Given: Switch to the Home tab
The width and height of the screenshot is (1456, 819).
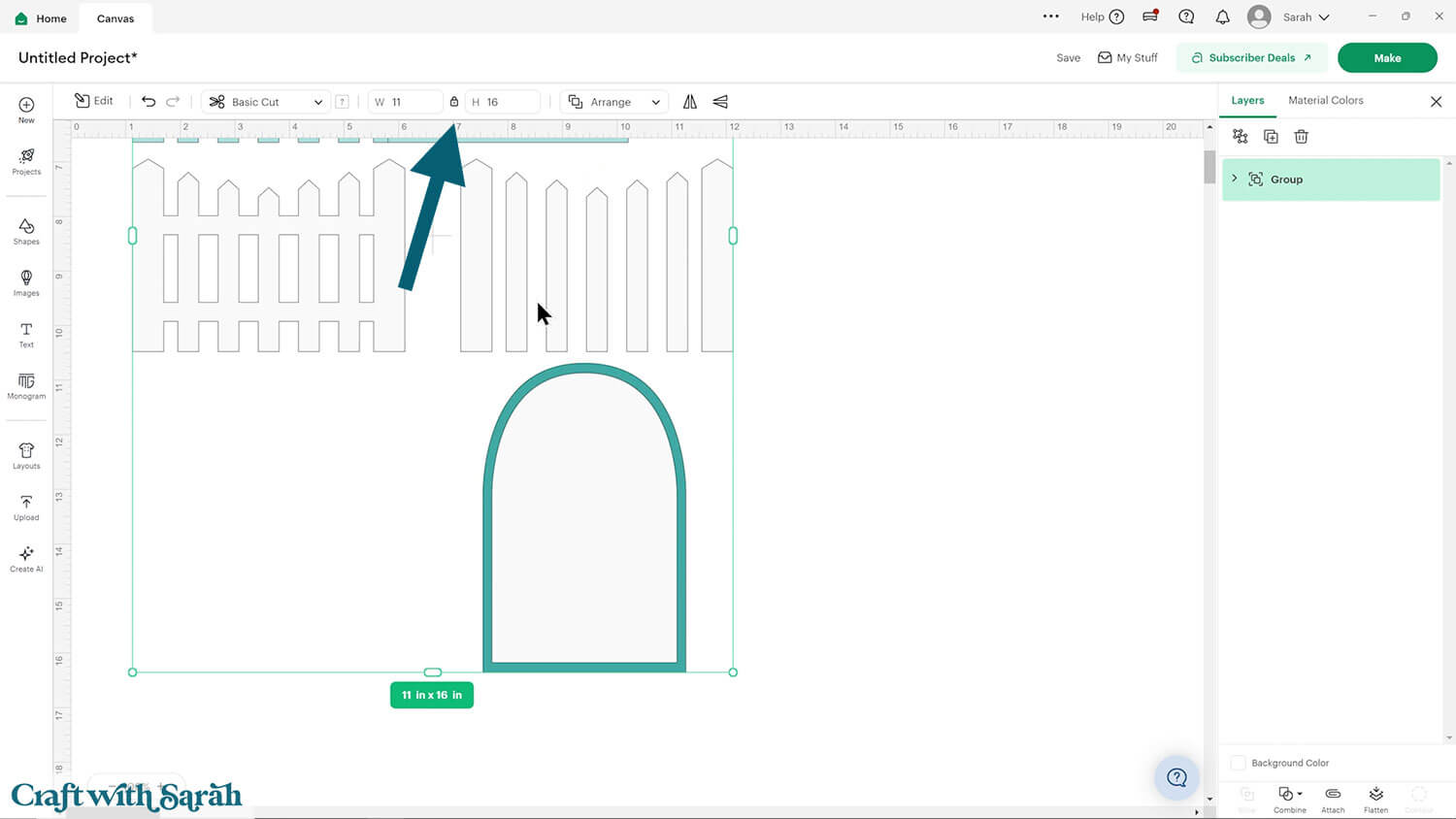Looking at the screenshot, I should 41,18.
